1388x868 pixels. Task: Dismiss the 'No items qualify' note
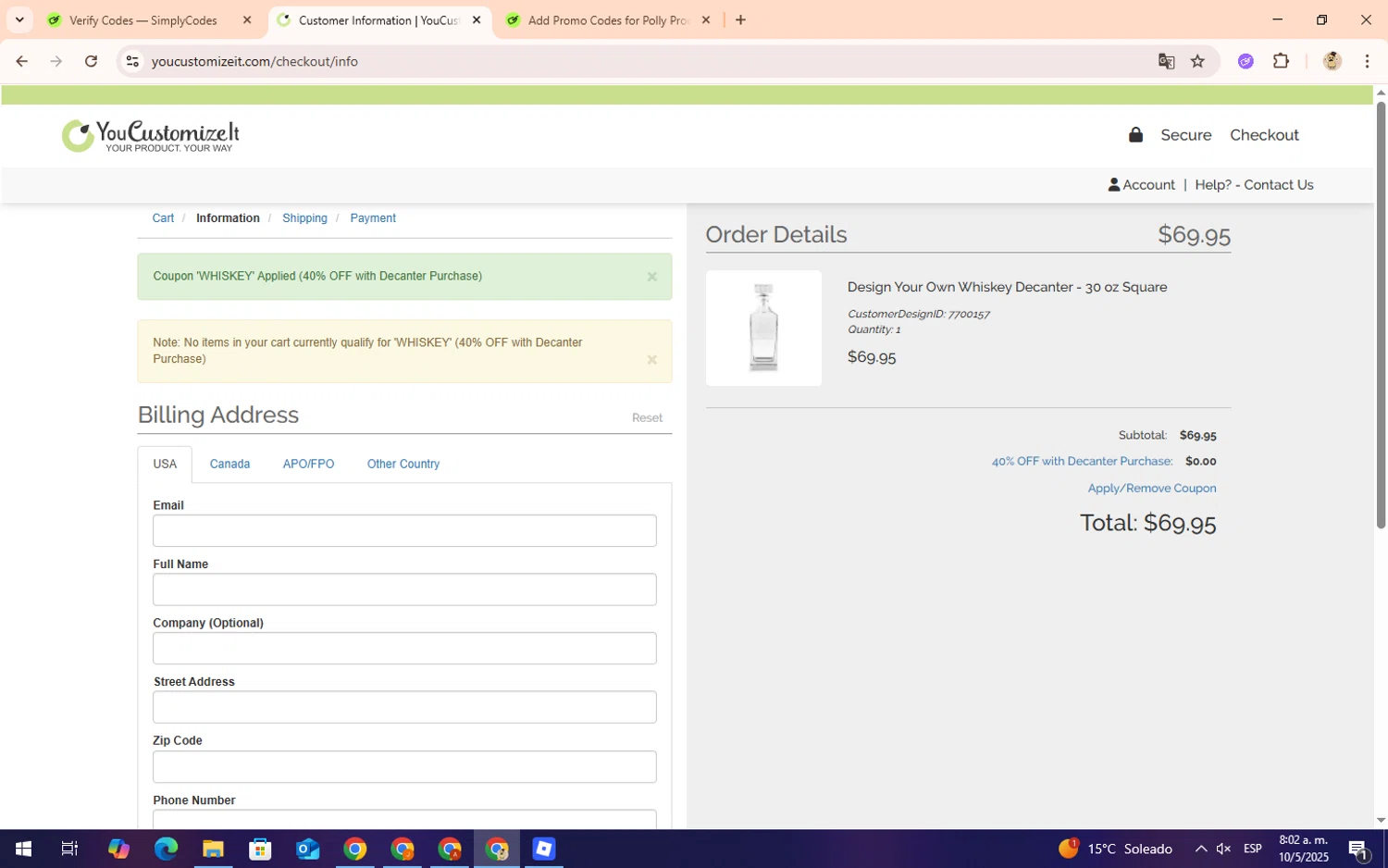coord(651,359)
